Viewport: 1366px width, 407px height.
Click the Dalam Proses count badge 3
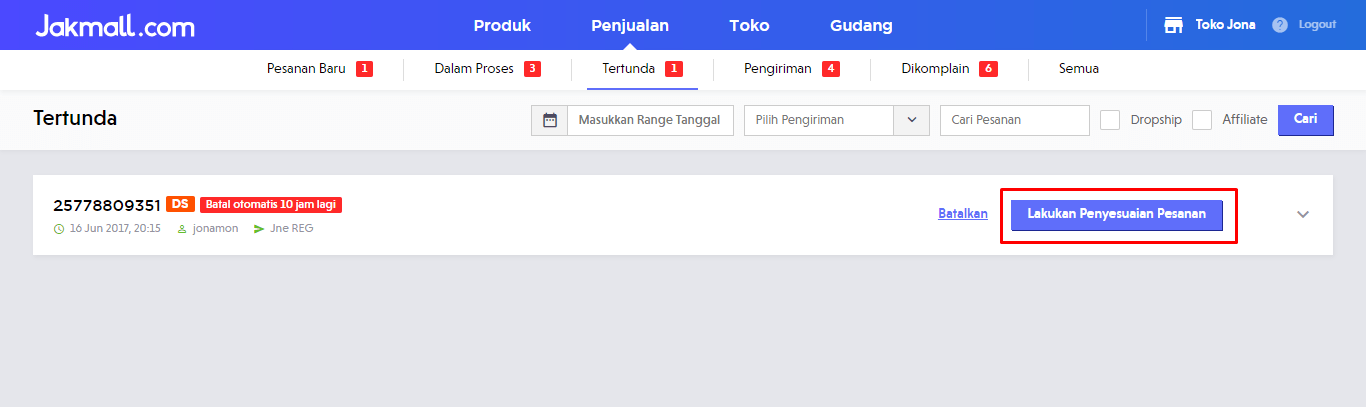[532, 69]
